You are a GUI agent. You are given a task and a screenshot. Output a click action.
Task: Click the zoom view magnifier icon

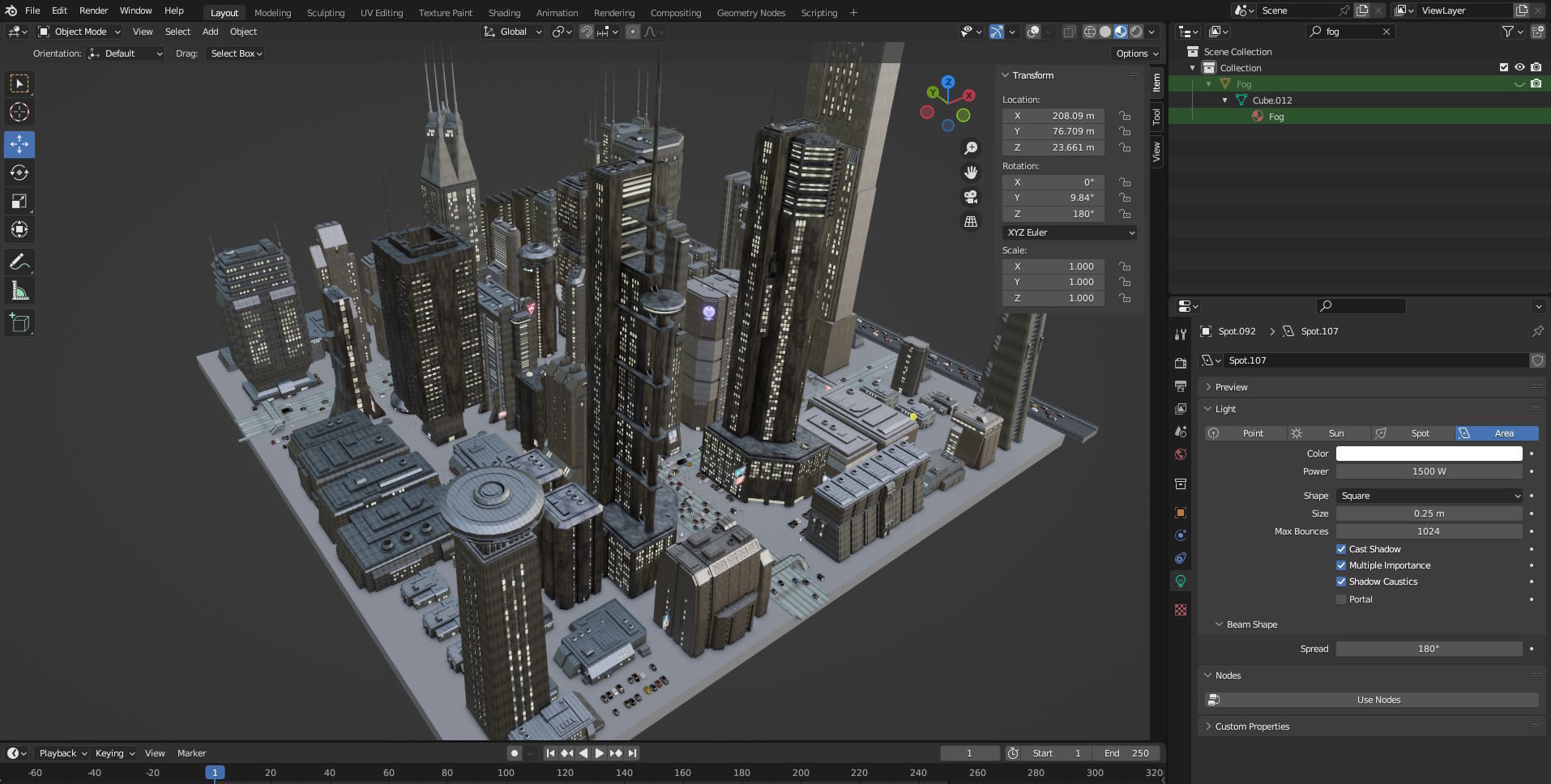point(971,148)
